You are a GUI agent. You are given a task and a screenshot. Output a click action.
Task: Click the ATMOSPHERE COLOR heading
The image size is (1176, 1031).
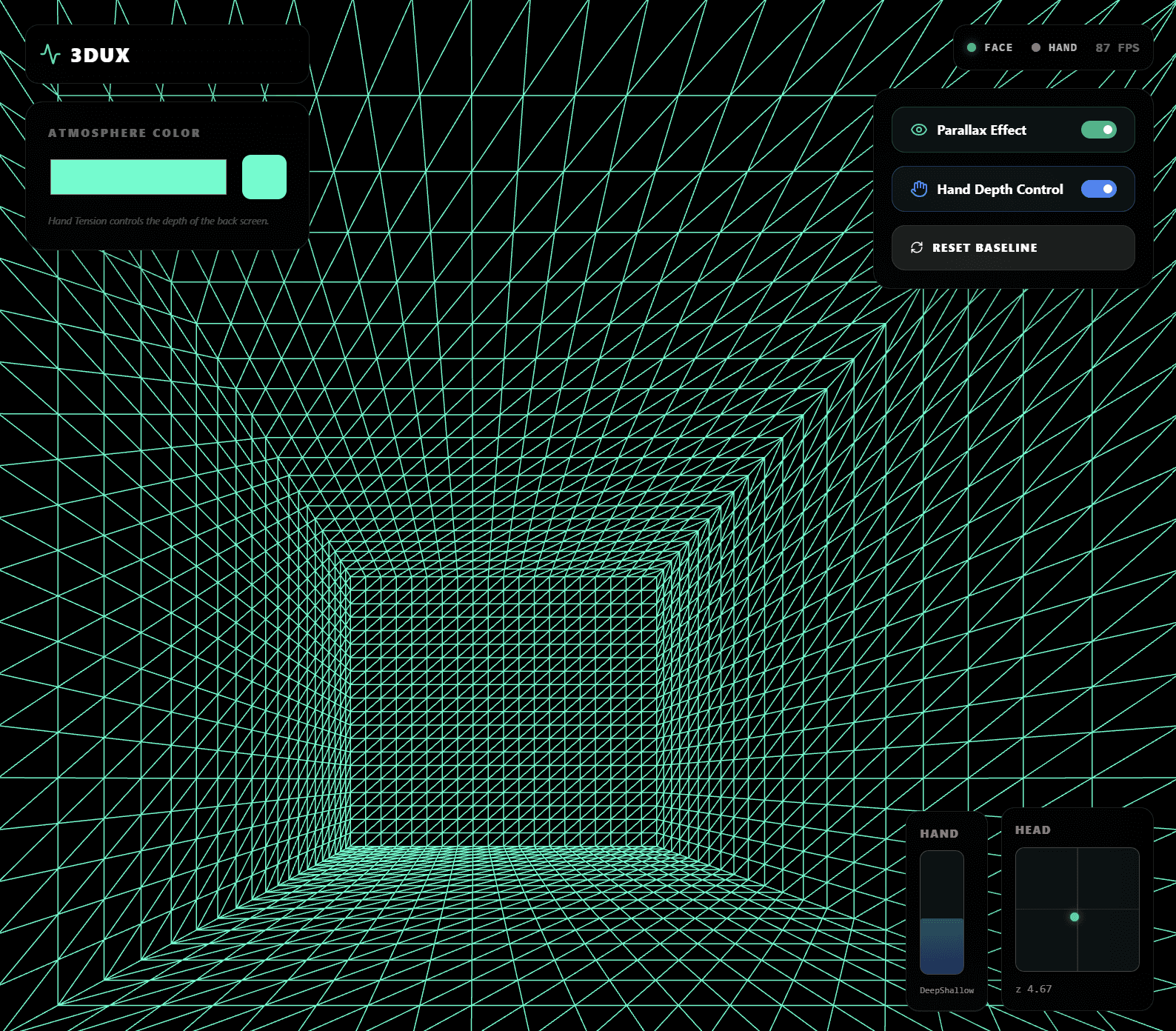124,133
